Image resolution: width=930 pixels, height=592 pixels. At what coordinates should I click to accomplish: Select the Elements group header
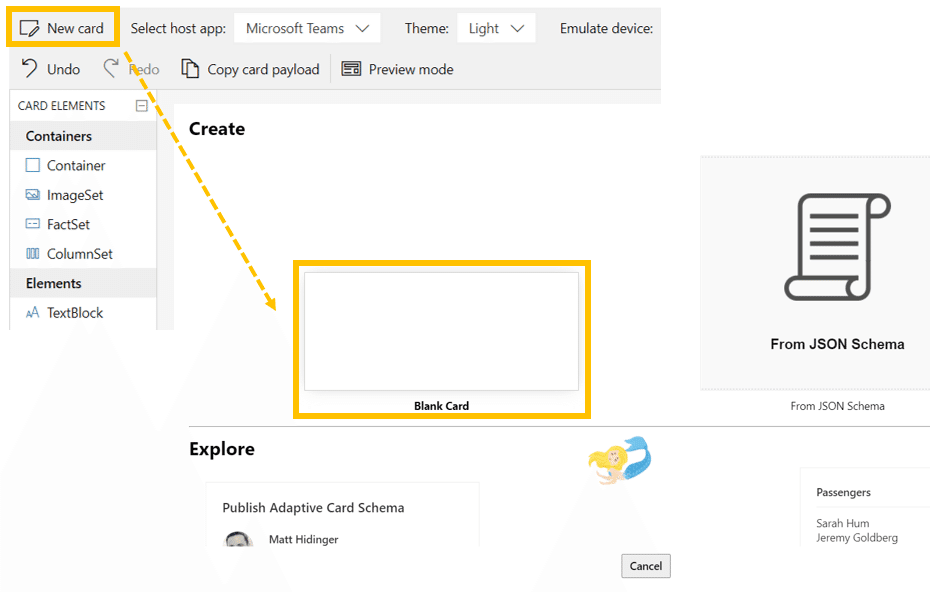(x=83, y=283)
